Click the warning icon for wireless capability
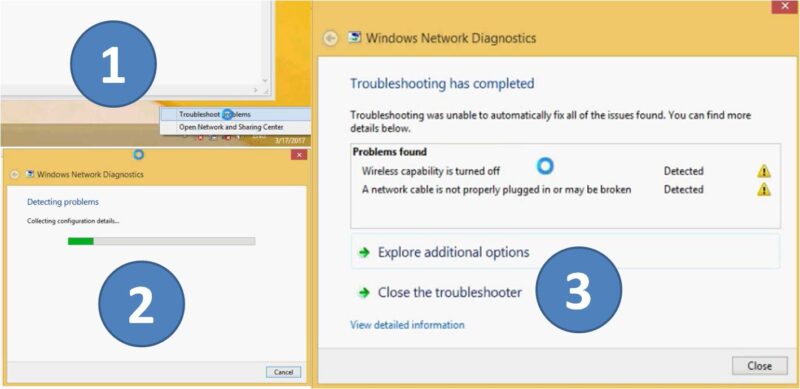The image size is (800, 389). (x=764, y=171)
